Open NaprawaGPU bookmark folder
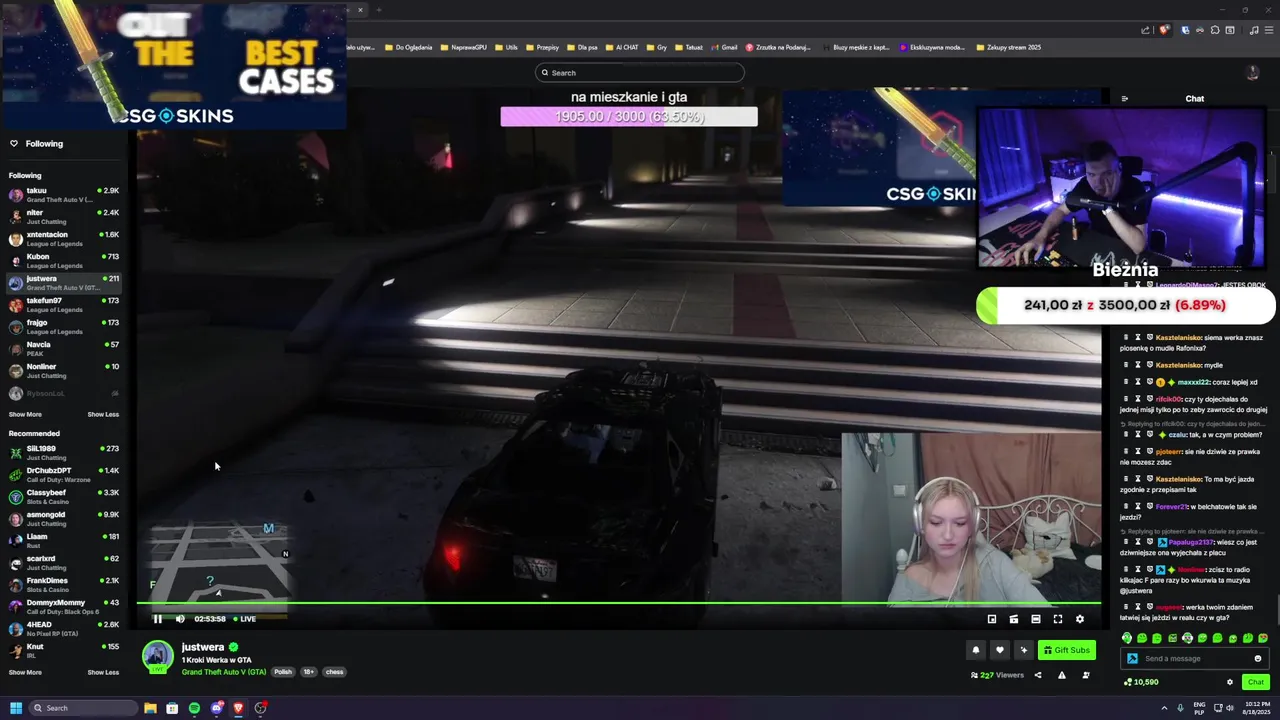 coord(464,47)
